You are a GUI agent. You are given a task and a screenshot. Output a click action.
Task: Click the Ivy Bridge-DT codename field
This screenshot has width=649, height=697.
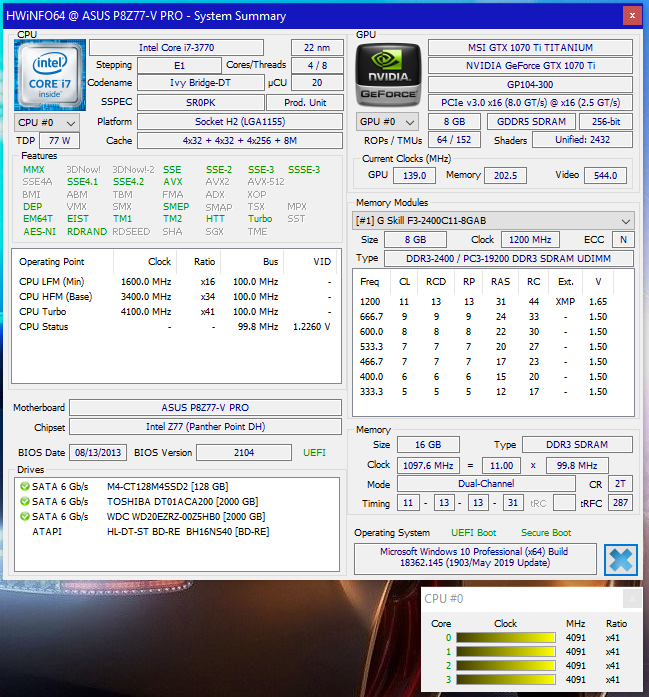click(x=200, y=83)
